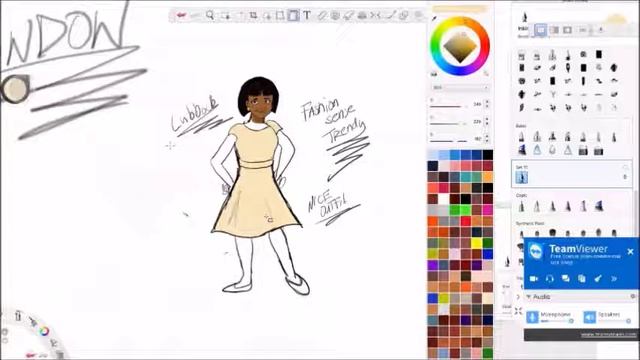640x360 pixels.
Task: Open the teamviewer.com link
Action: point(608,335)
